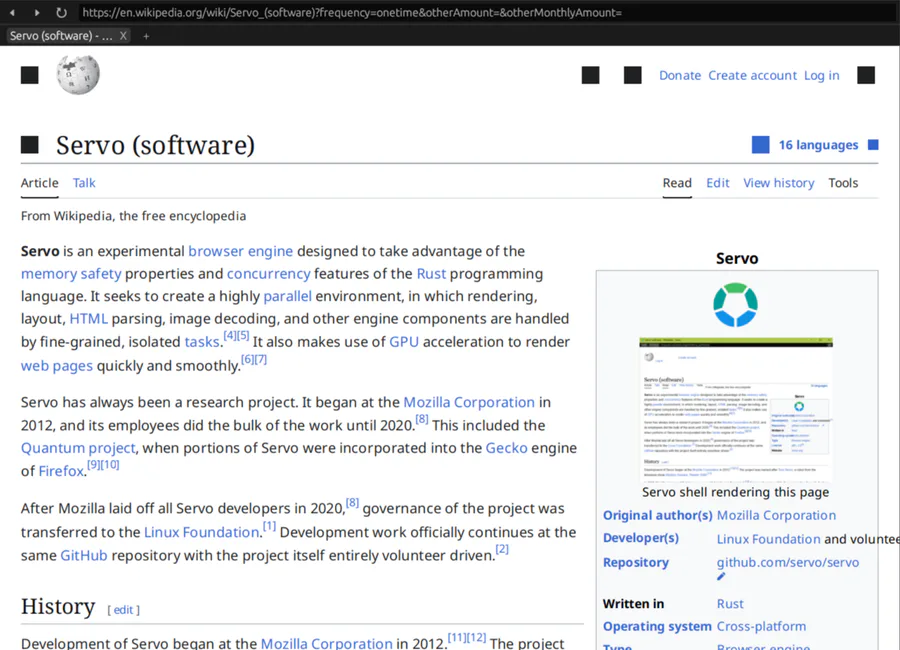The height and width of the screenshot is (650, 900).
Task: Click the Wikipedia globe logo
Action: coord(77,75)
